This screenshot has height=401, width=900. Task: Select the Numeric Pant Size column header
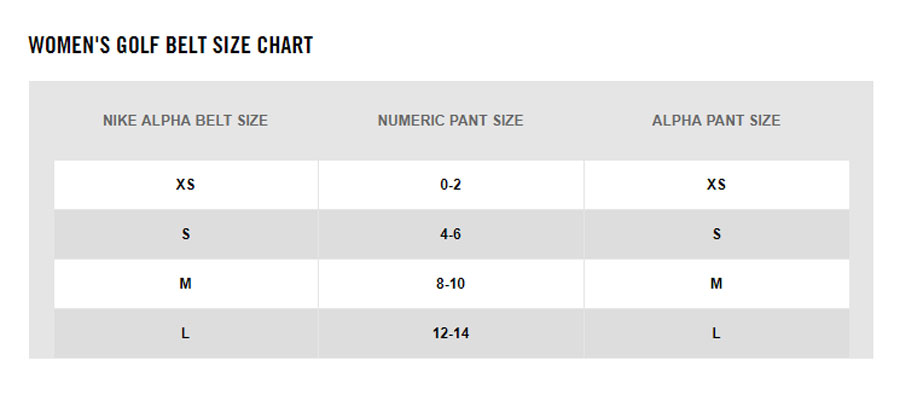pos(450,121)
